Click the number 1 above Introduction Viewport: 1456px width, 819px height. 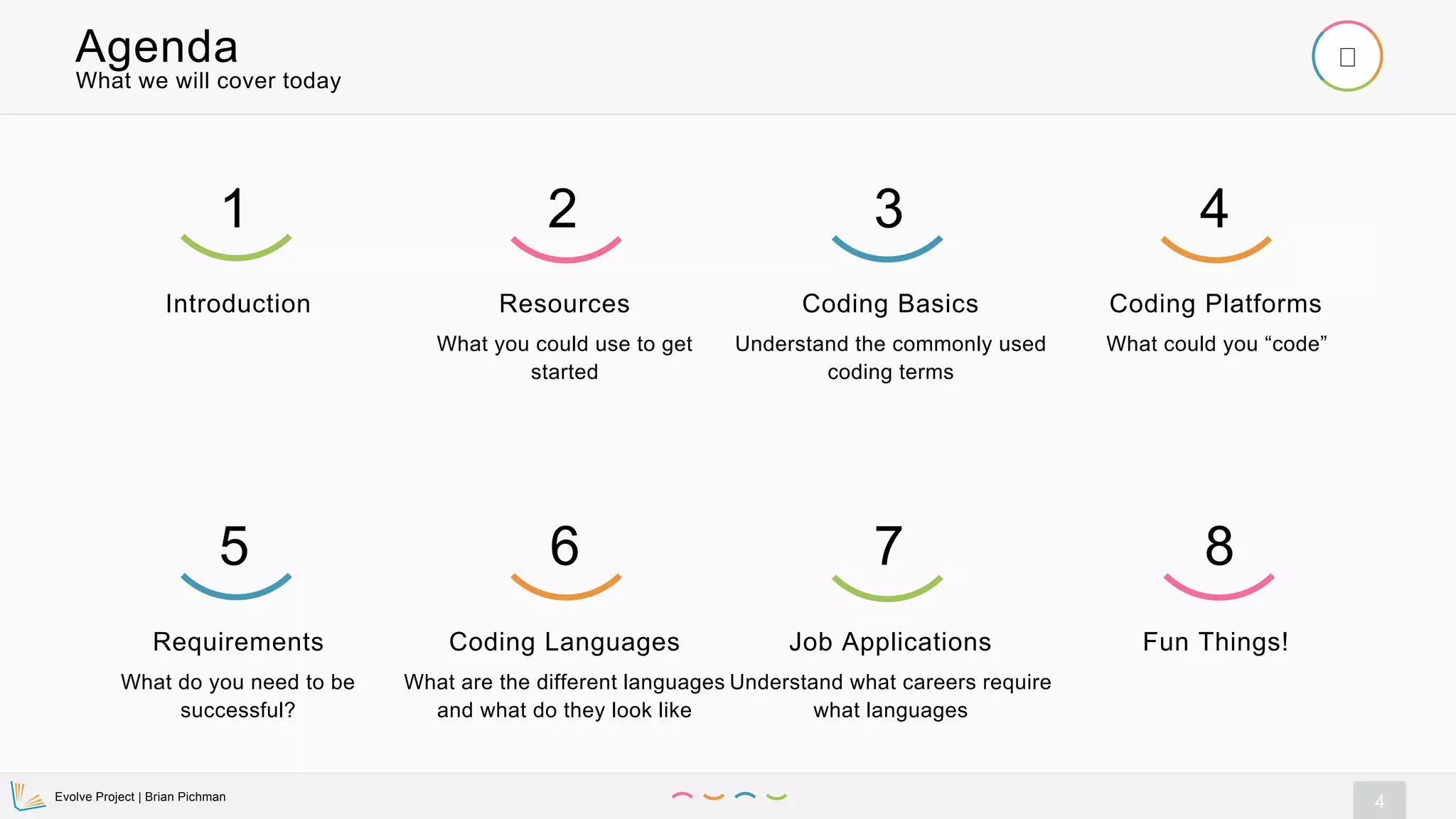(235, 208)
